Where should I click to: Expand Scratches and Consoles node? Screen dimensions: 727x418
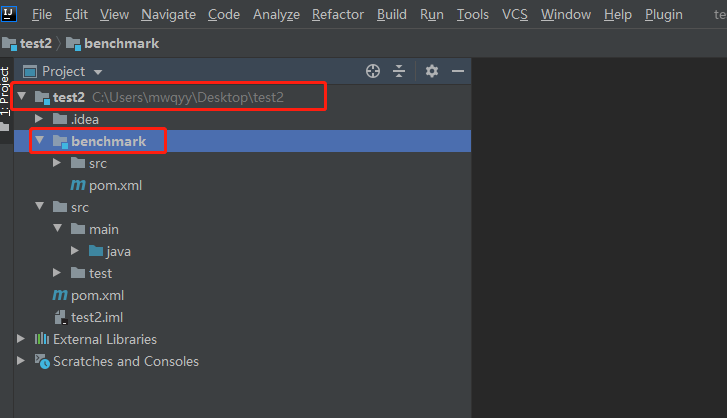click(21, 361)
